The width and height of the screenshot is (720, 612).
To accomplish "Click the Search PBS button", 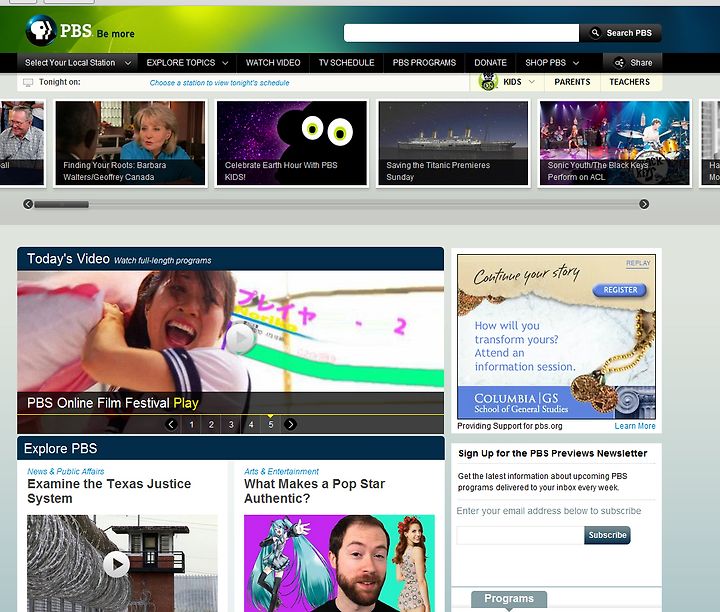I will [x=620, y=33].
